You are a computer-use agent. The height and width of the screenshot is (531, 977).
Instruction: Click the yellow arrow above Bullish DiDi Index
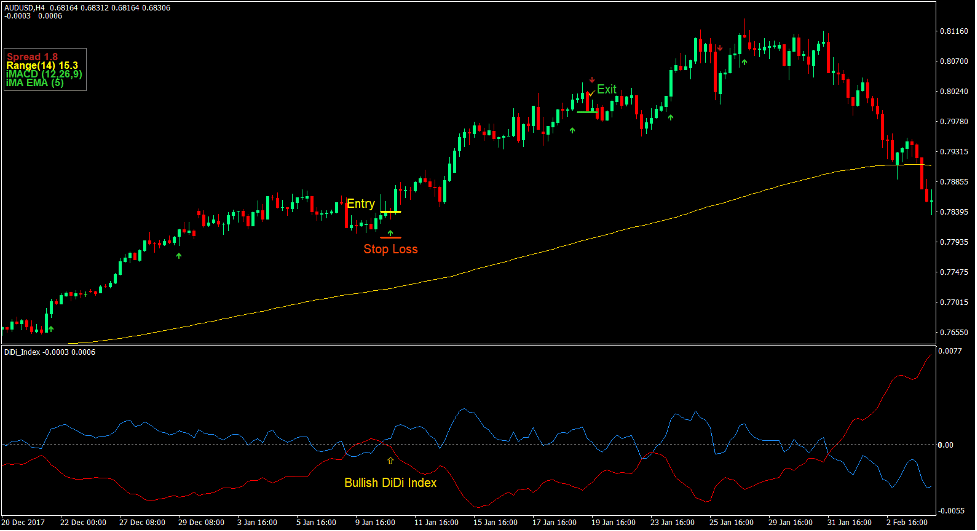[x=390, y=460]
